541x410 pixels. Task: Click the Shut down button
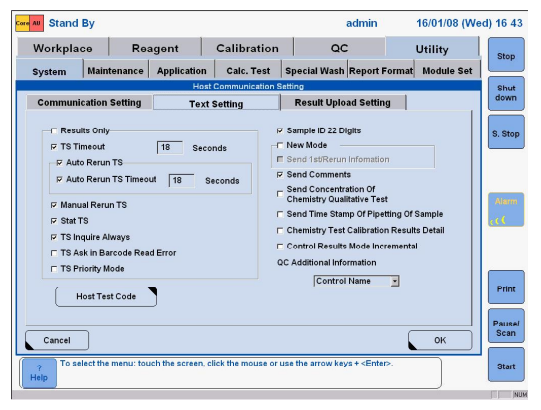point(506,93)
